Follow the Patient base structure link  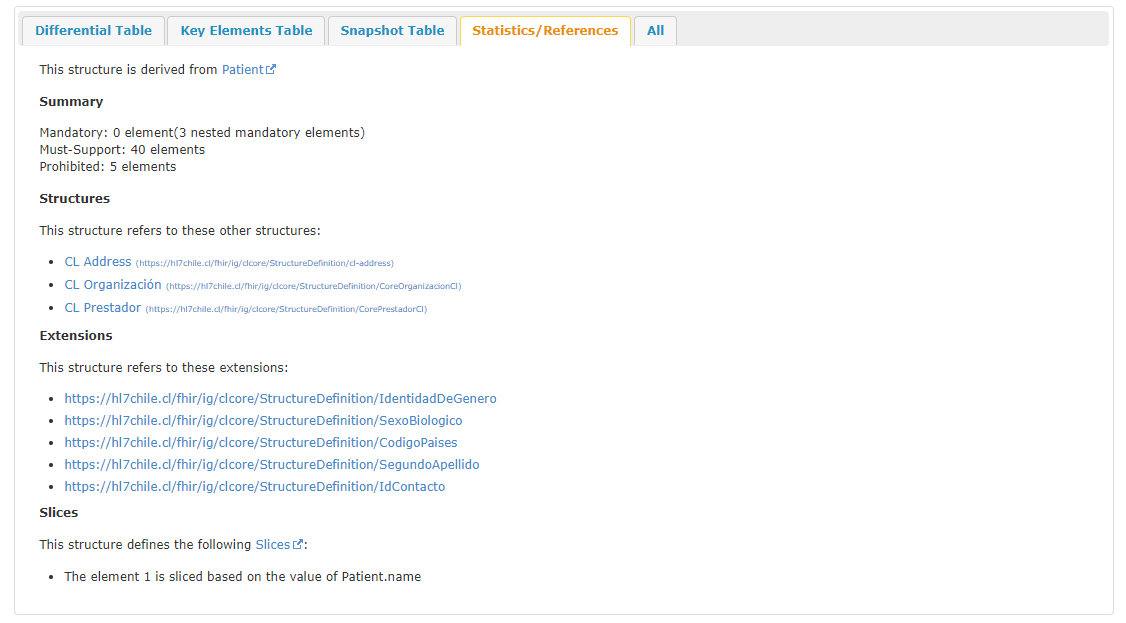242,70
